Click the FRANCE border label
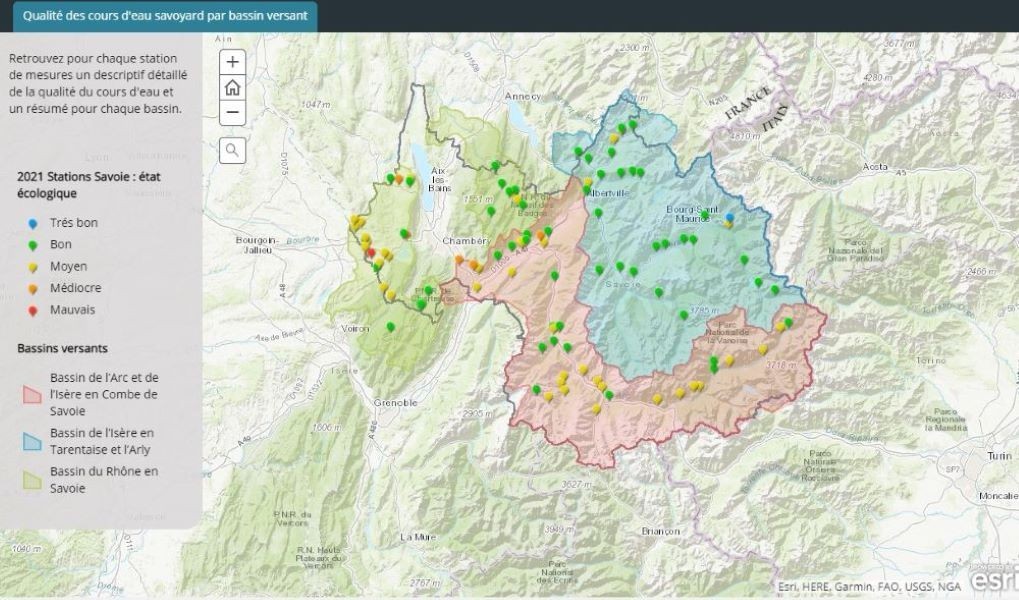This screenshot has height=600, width=1019. 748,103
